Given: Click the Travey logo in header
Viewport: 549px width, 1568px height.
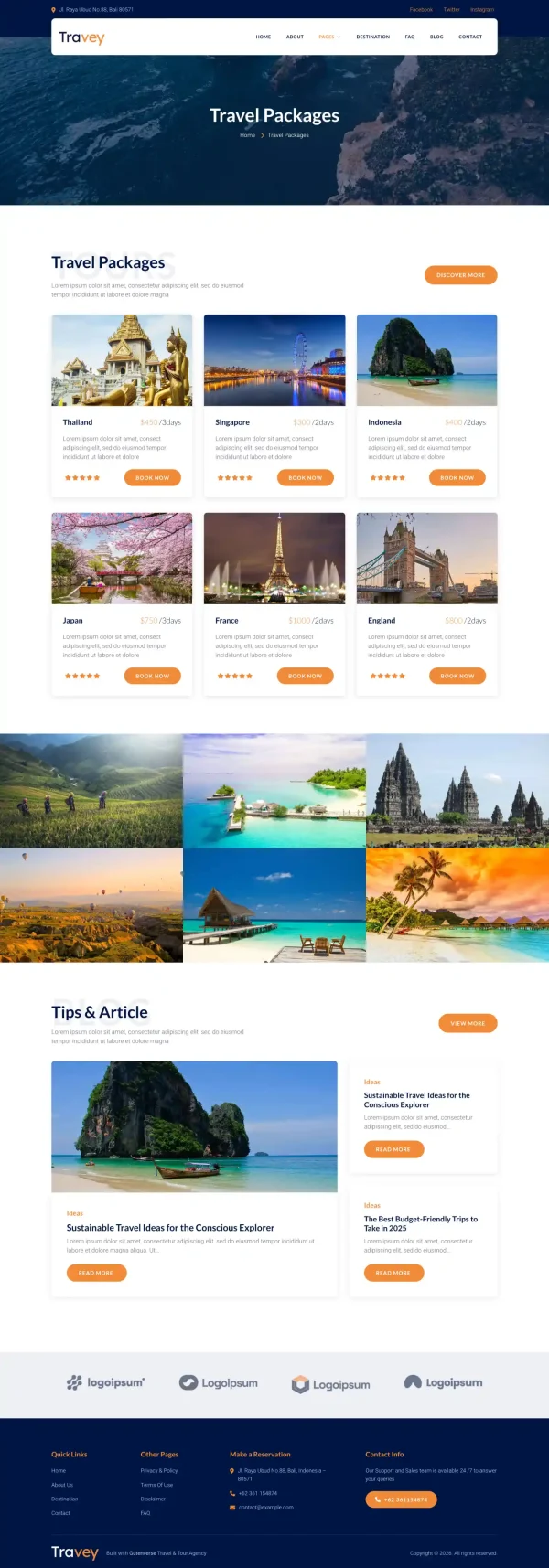Looking at the screenshot, I should [x=81, y=37].
